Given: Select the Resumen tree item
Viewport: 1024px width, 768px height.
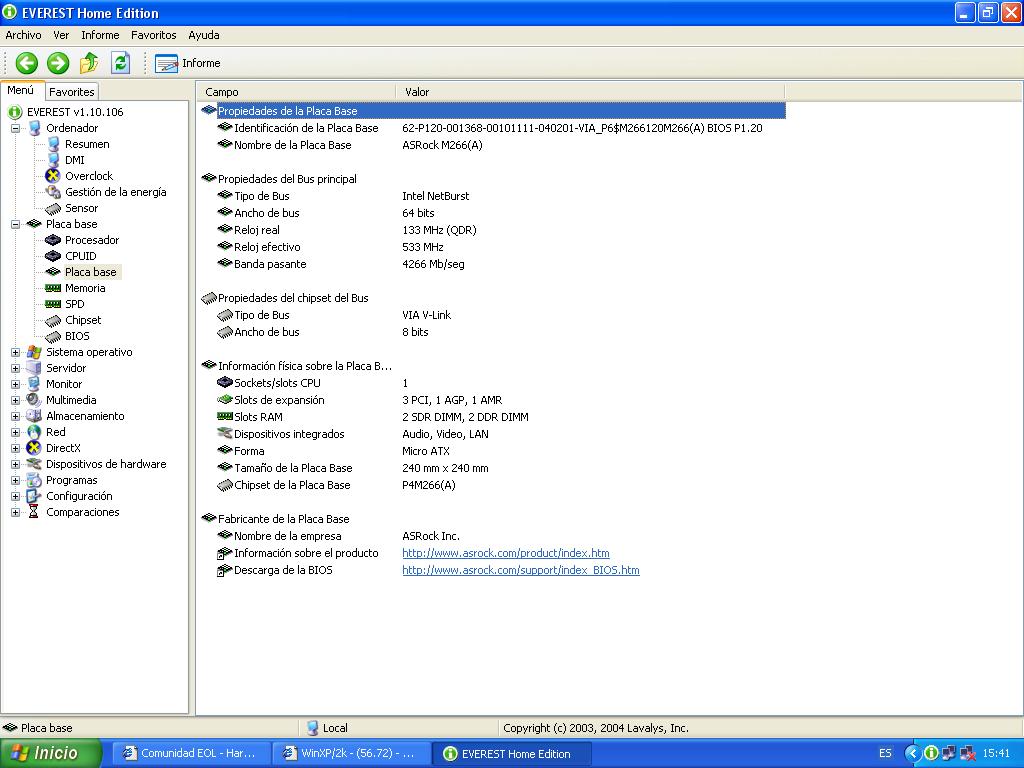Looking at the screenshot, I should (87, 144).
